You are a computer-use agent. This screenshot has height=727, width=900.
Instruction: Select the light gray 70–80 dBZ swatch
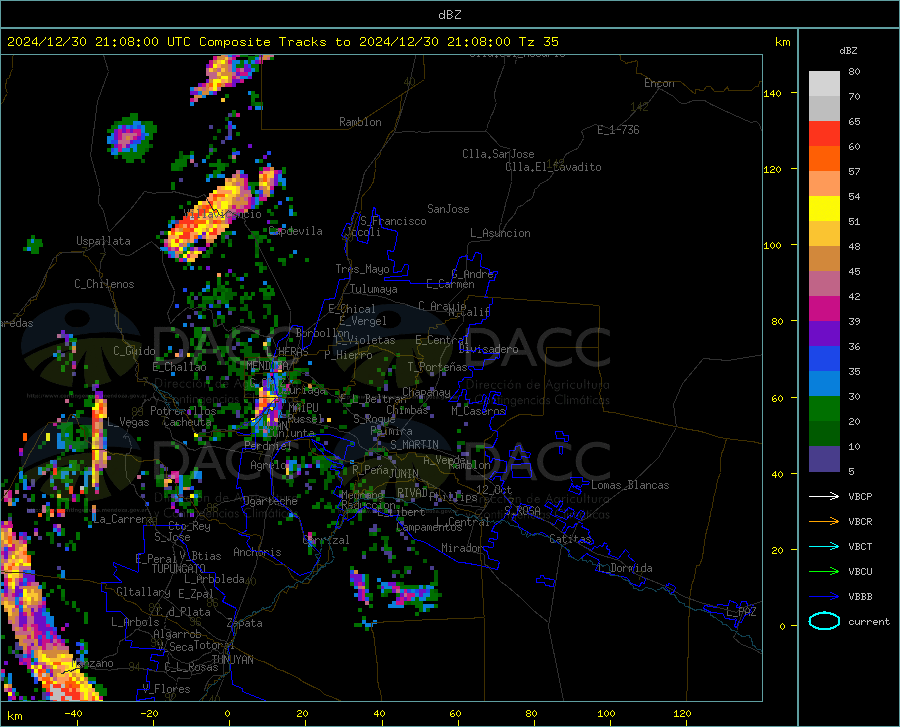pyautogui.click(x=824, y=84)
